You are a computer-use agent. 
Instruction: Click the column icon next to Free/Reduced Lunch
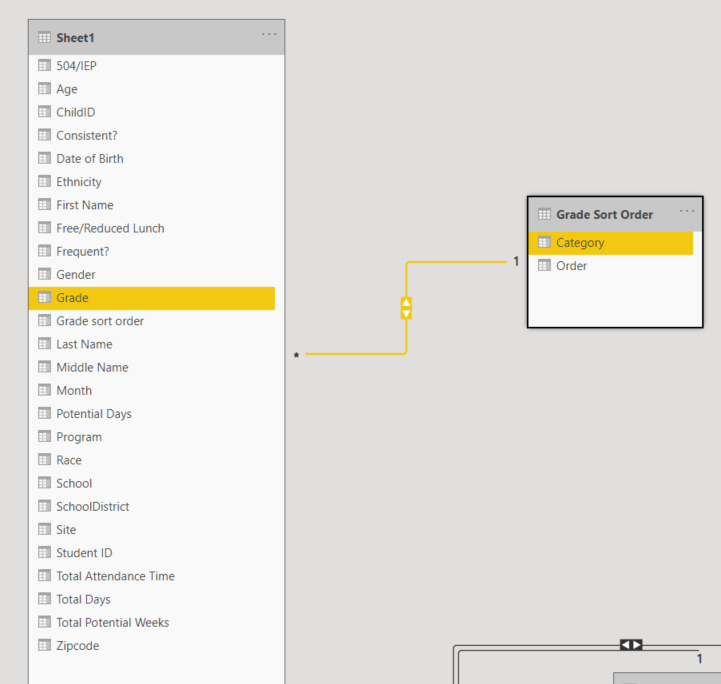(x=44, y=228)
